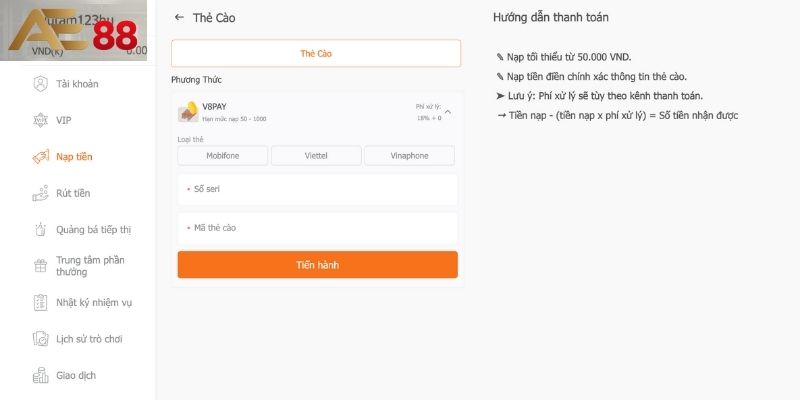This screenshot has width=800, height=400.
Task: Open the Lịch sử trò chơi icon
Action: (x=40, y=339)
